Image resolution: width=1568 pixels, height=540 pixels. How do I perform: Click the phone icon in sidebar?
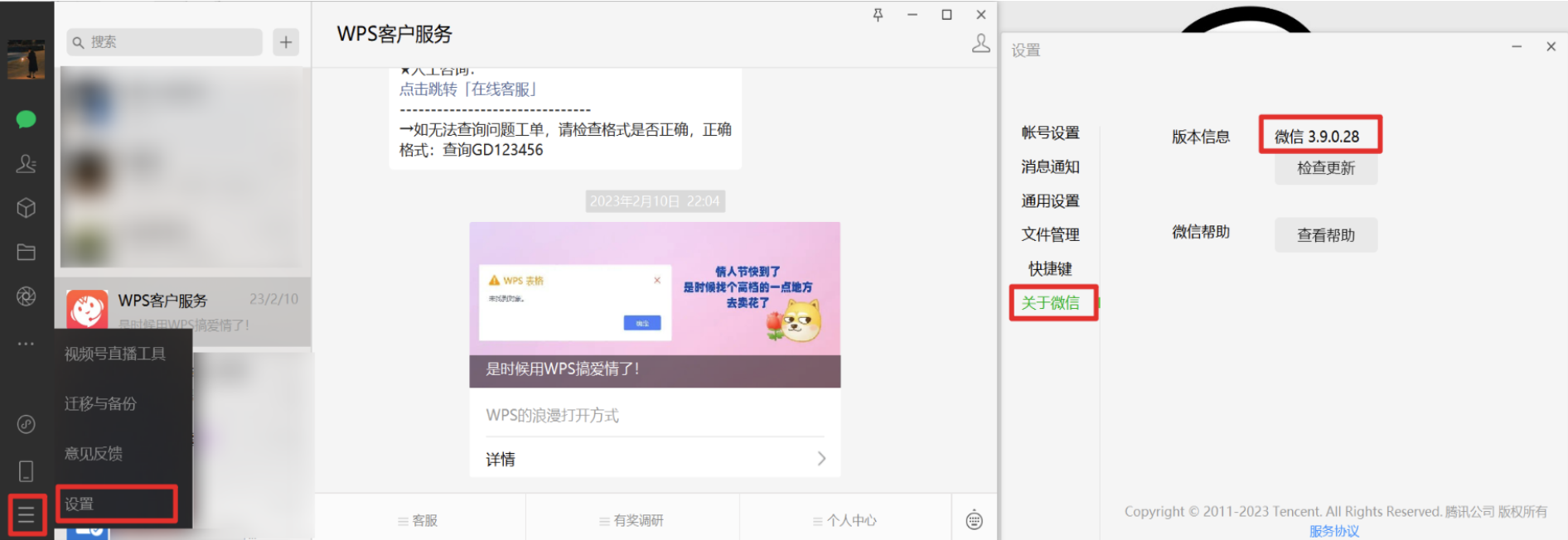pos(26,471)
